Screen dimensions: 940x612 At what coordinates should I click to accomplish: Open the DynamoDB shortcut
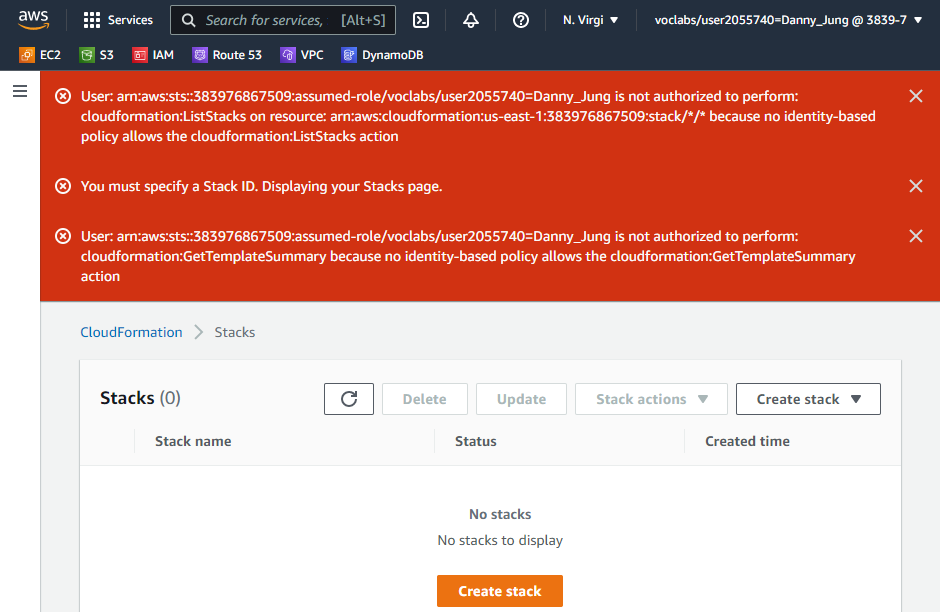382,55
